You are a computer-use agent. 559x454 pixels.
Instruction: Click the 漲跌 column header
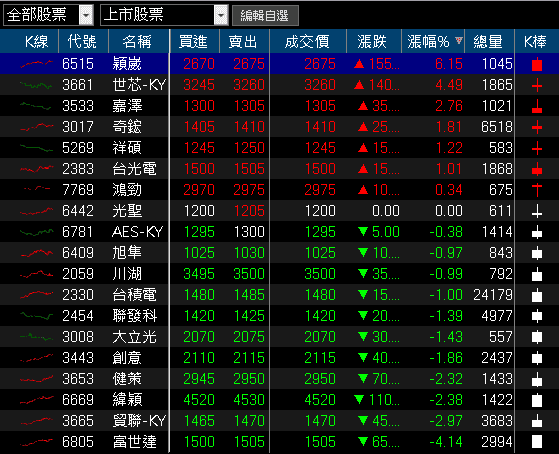click(x=372, y=42)
